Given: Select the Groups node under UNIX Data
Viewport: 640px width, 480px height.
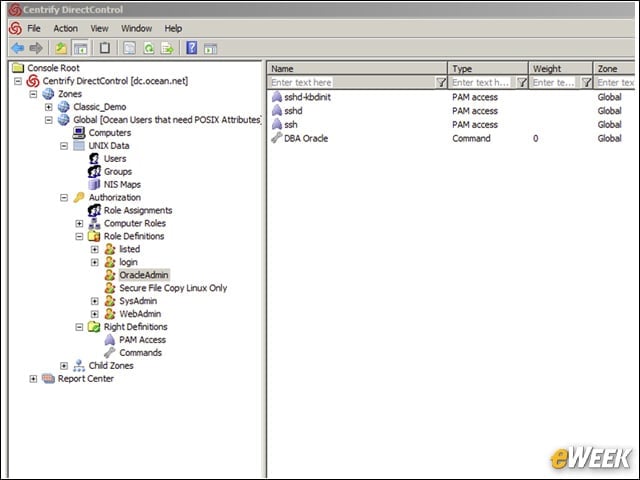Looking at the screenshot, I should coord(118,171).
